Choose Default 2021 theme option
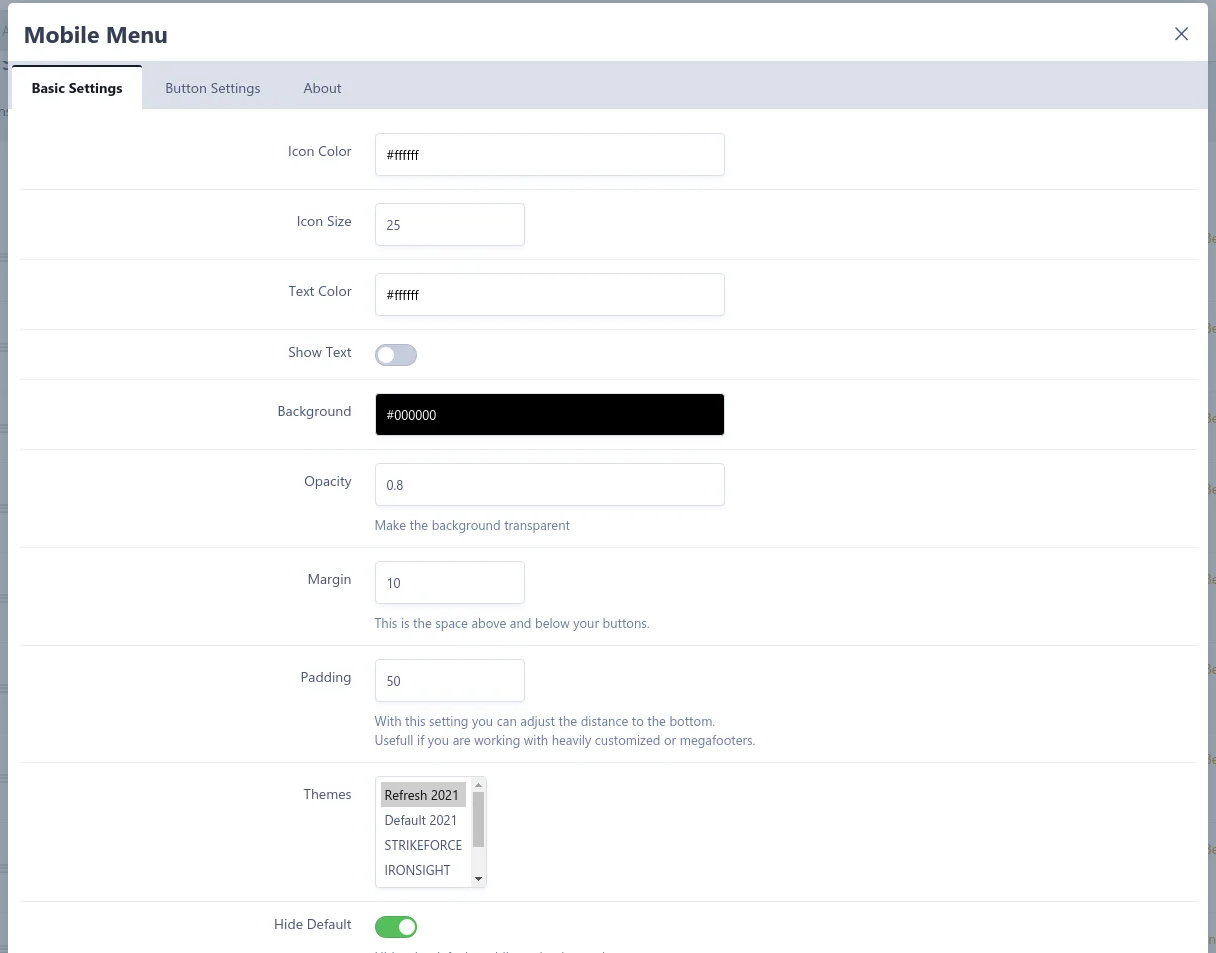This screenshot has height=953, width=1216. click(x=421, y=820)
